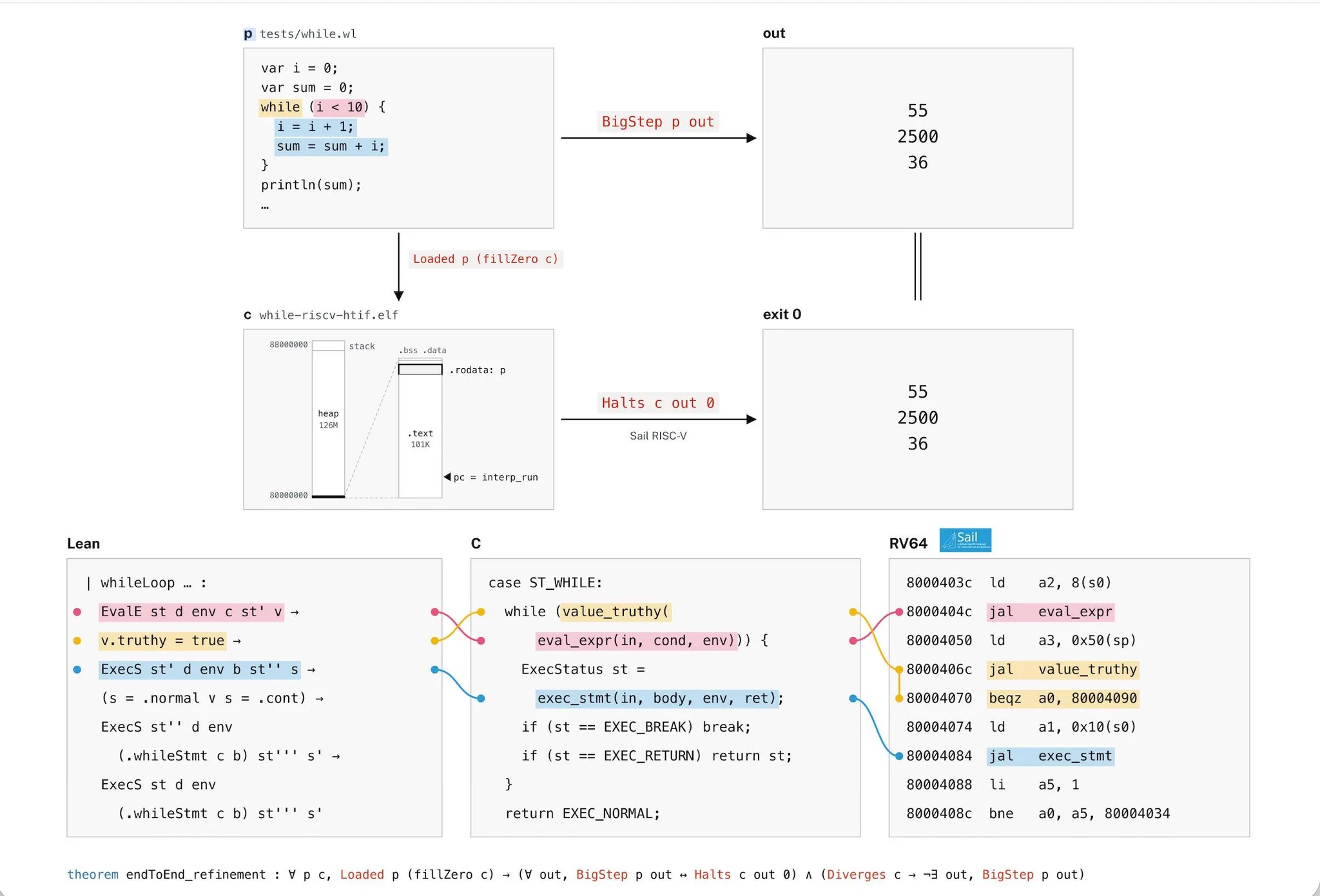
Task: Click the exit 0 heading
Action: 782,315
